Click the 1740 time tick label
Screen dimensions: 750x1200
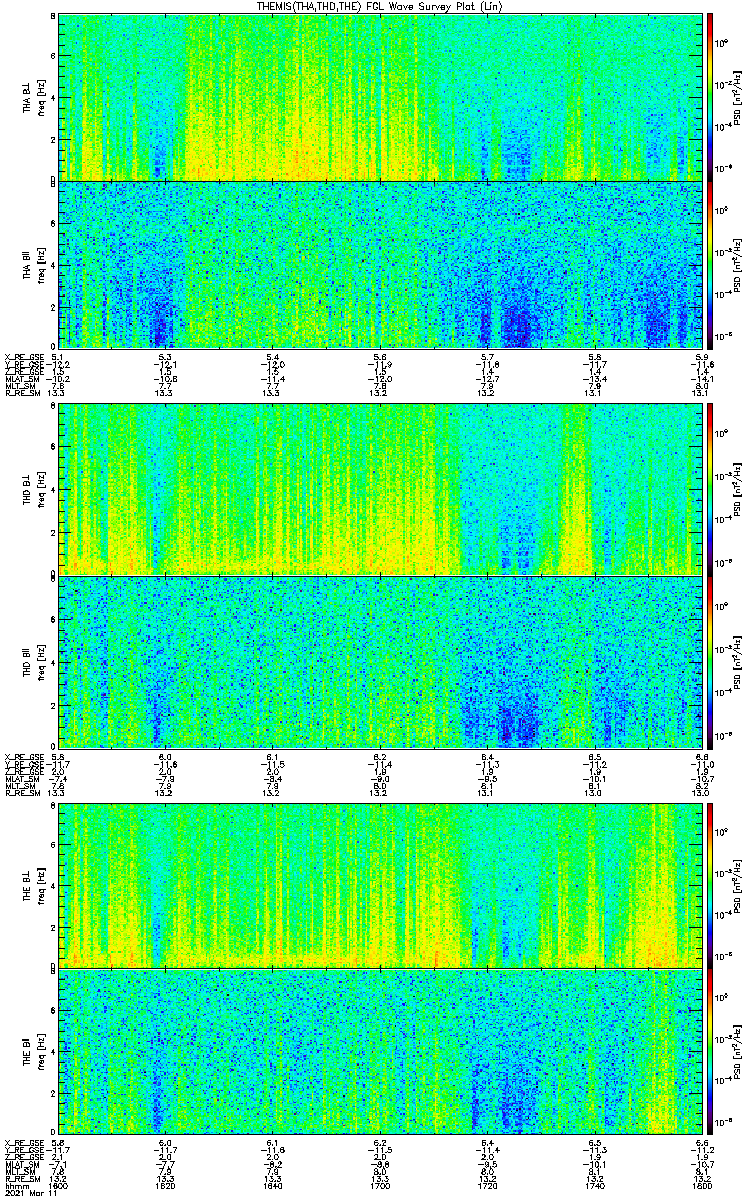(x=596, y=1186)
